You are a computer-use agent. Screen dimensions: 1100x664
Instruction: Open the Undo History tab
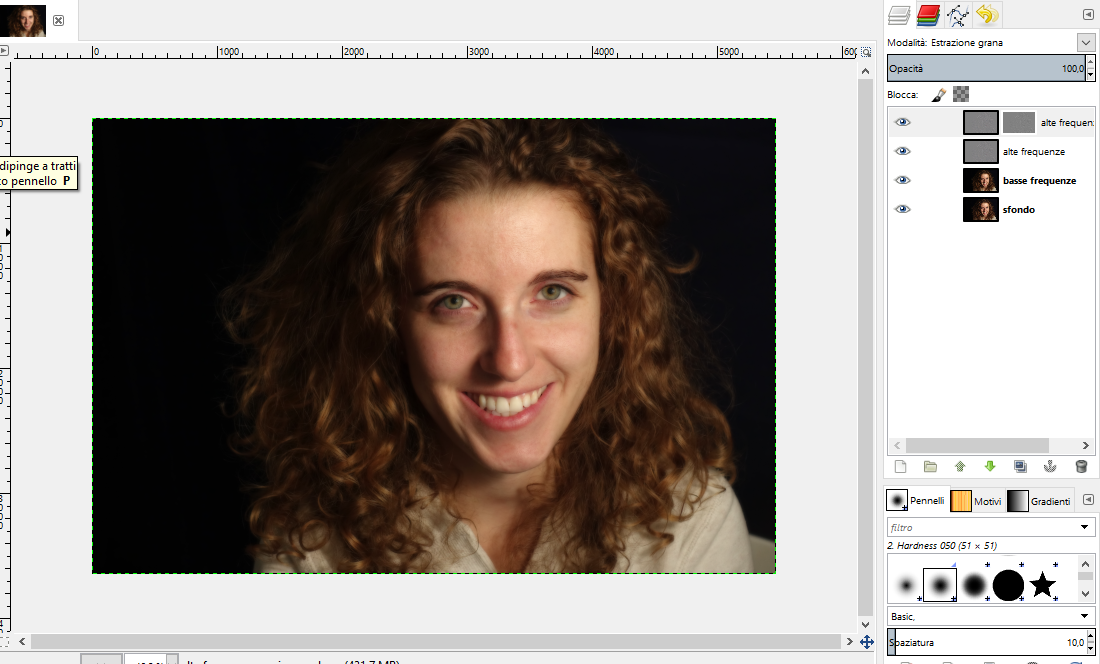pyautogui.click(x=987, y=15)
